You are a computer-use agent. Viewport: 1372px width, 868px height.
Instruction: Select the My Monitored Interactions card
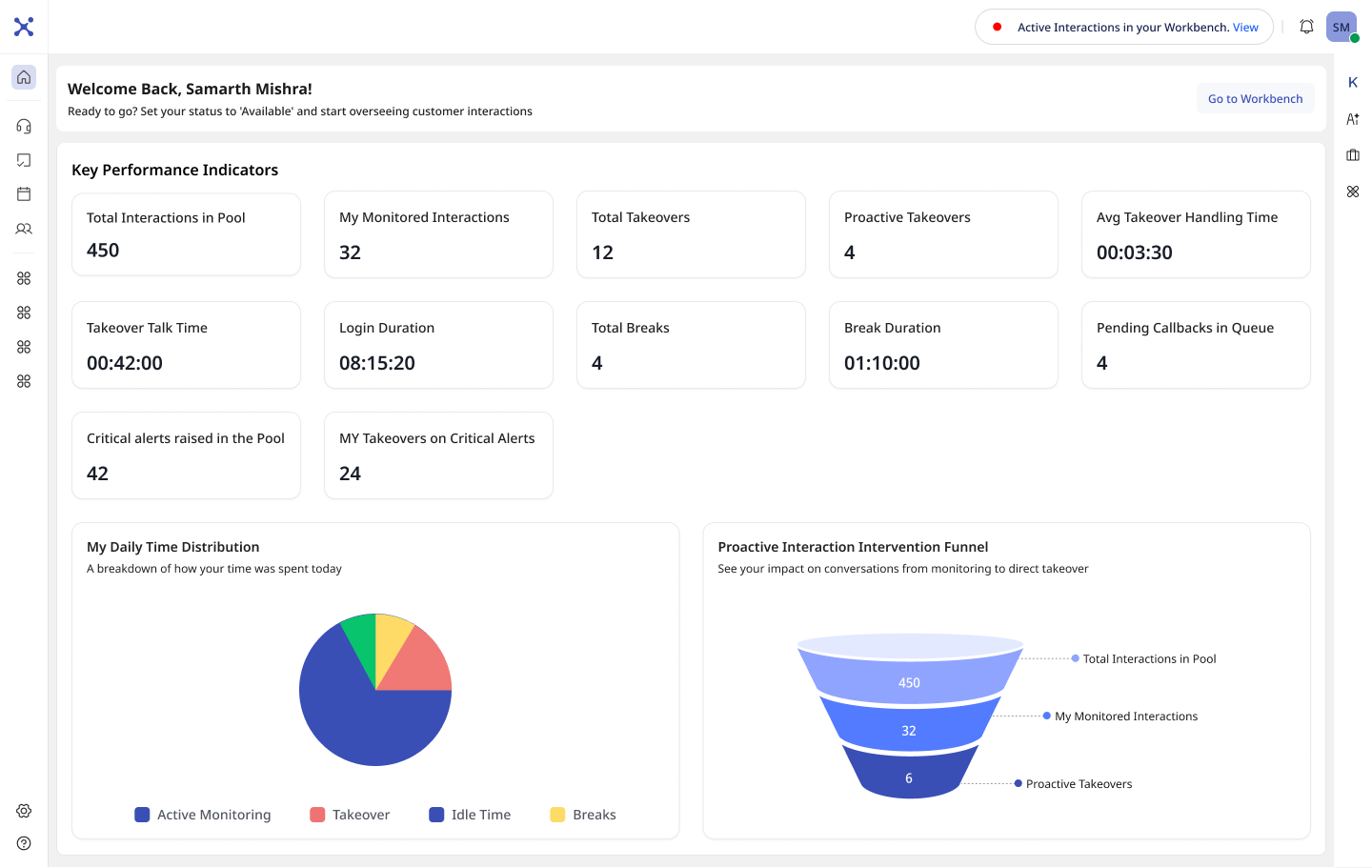coord(438,234)
